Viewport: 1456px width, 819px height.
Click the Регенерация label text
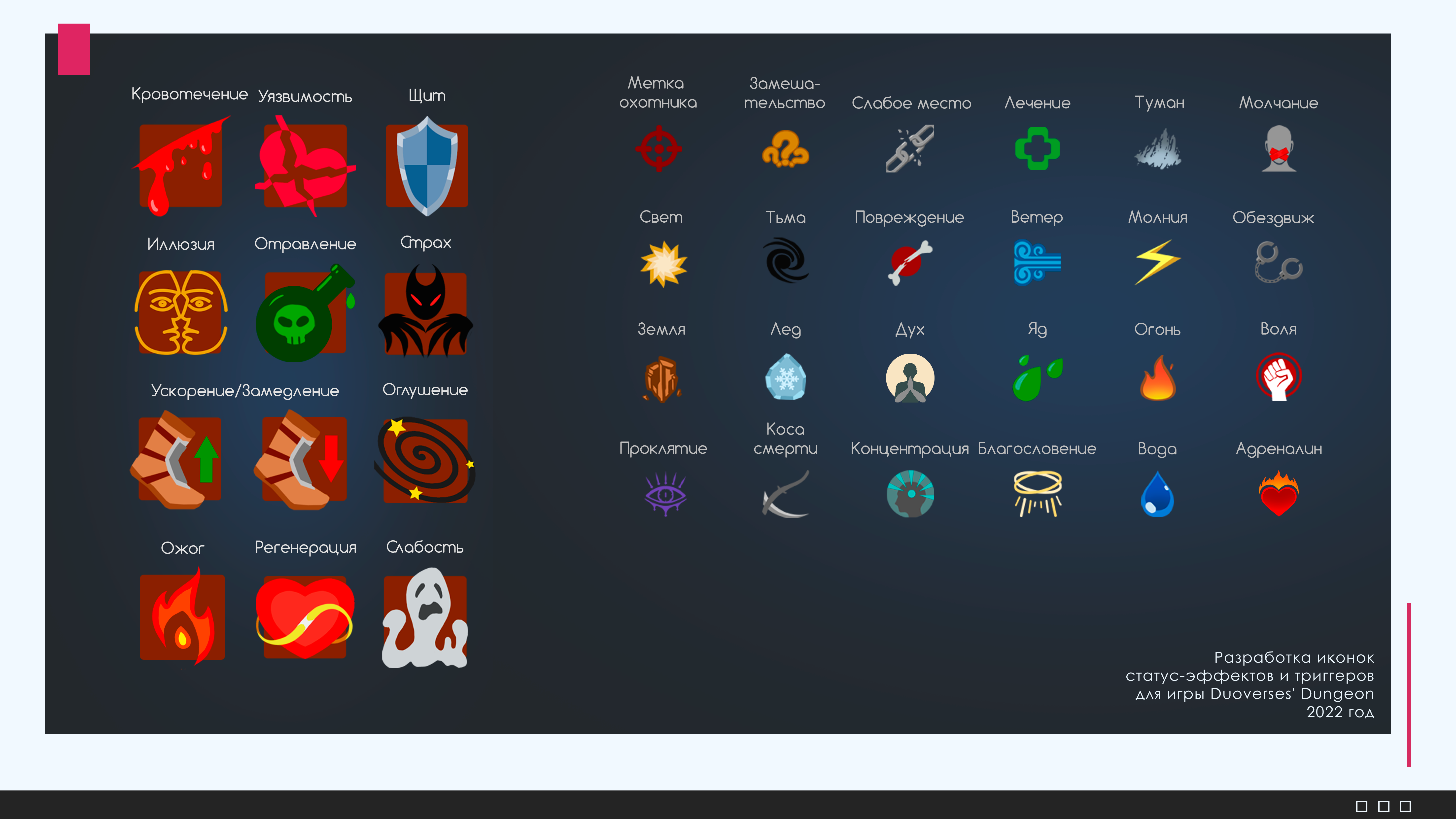tap(306, 548)
